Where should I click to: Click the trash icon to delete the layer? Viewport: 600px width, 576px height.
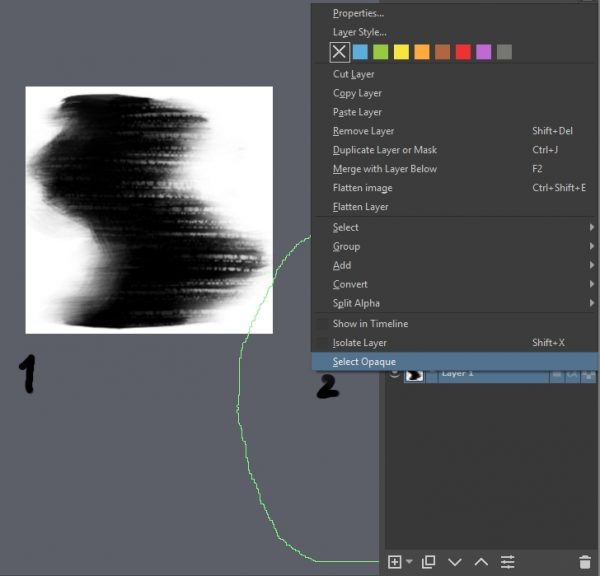(x=585, y=562)
